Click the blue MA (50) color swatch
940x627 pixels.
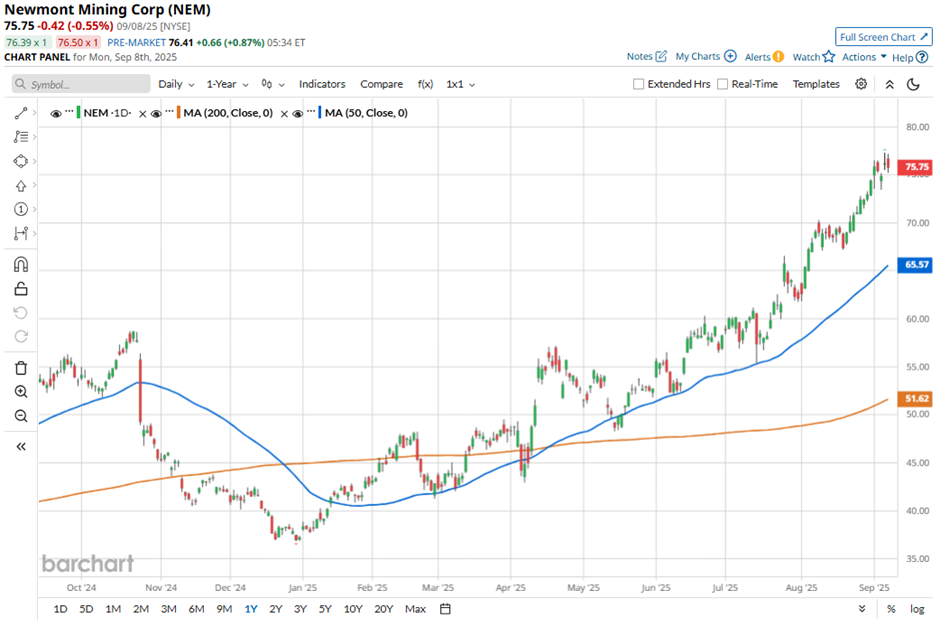[320, 113]
